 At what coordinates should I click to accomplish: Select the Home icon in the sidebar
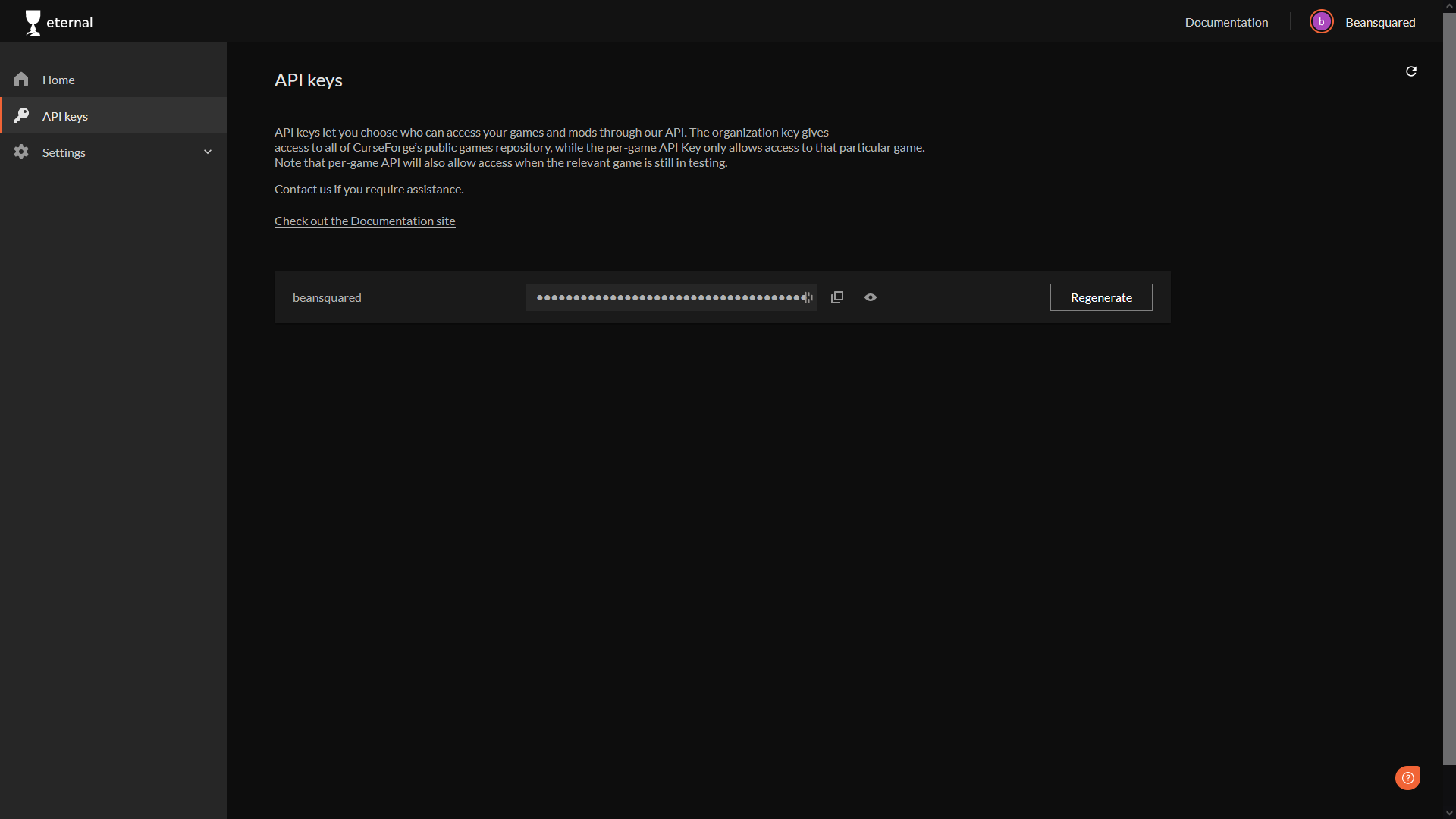[x=21, y=79]
